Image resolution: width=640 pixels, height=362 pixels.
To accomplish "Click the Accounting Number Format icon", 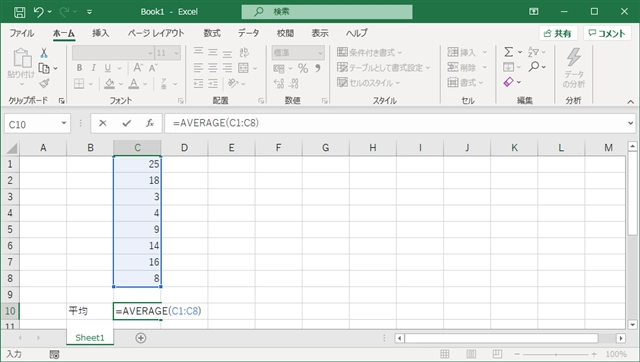I will click(279, 68).
